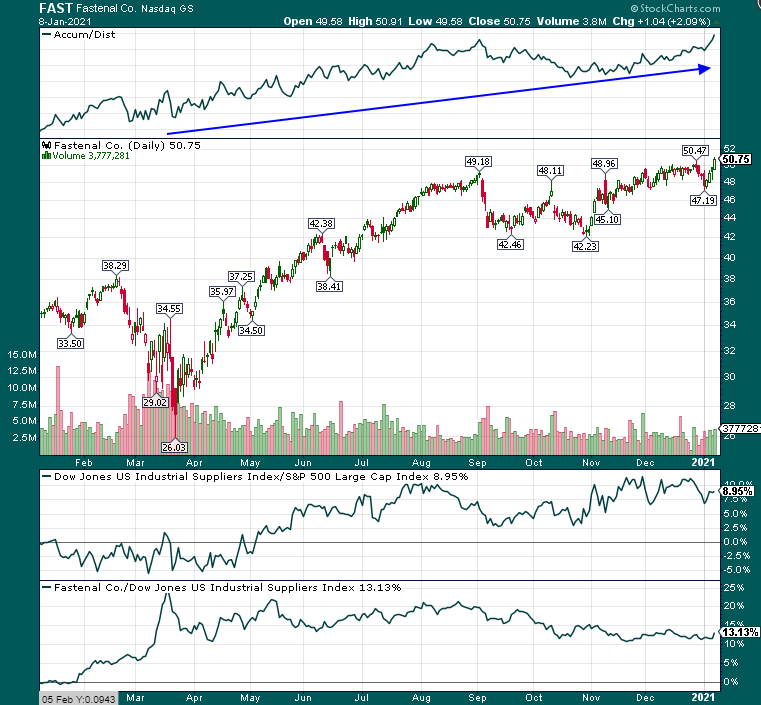Click the candlestick icon beside Fastenal Co. legend
The image size is (761, 705).
(47, 145)
